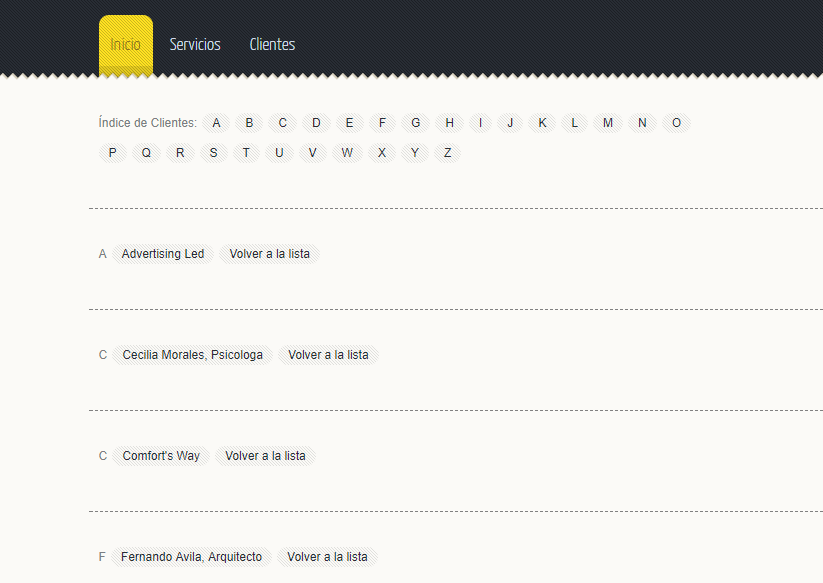Open the Comfort's Way client
This screenshot has width=823, height=583.
click(161, 456)
